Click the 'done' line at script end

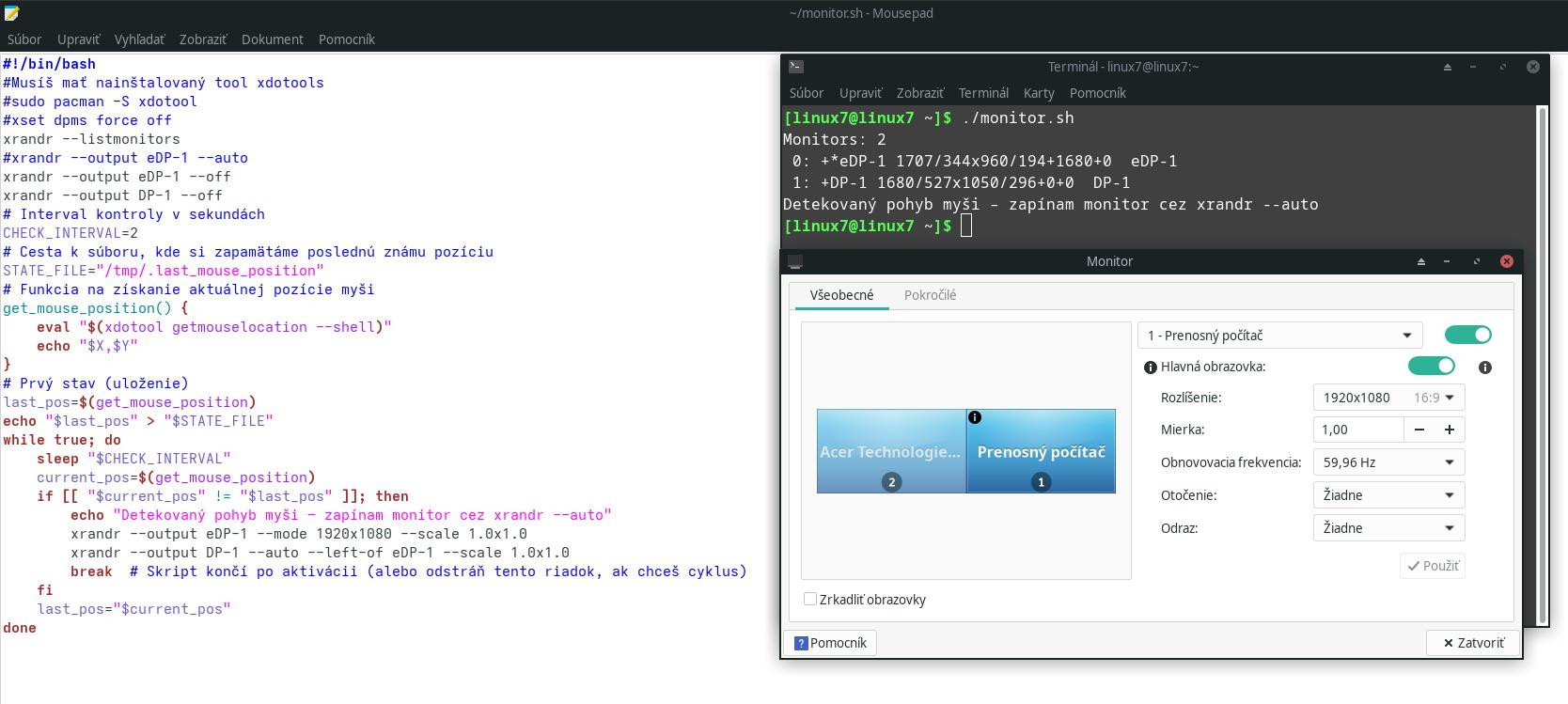20,628
